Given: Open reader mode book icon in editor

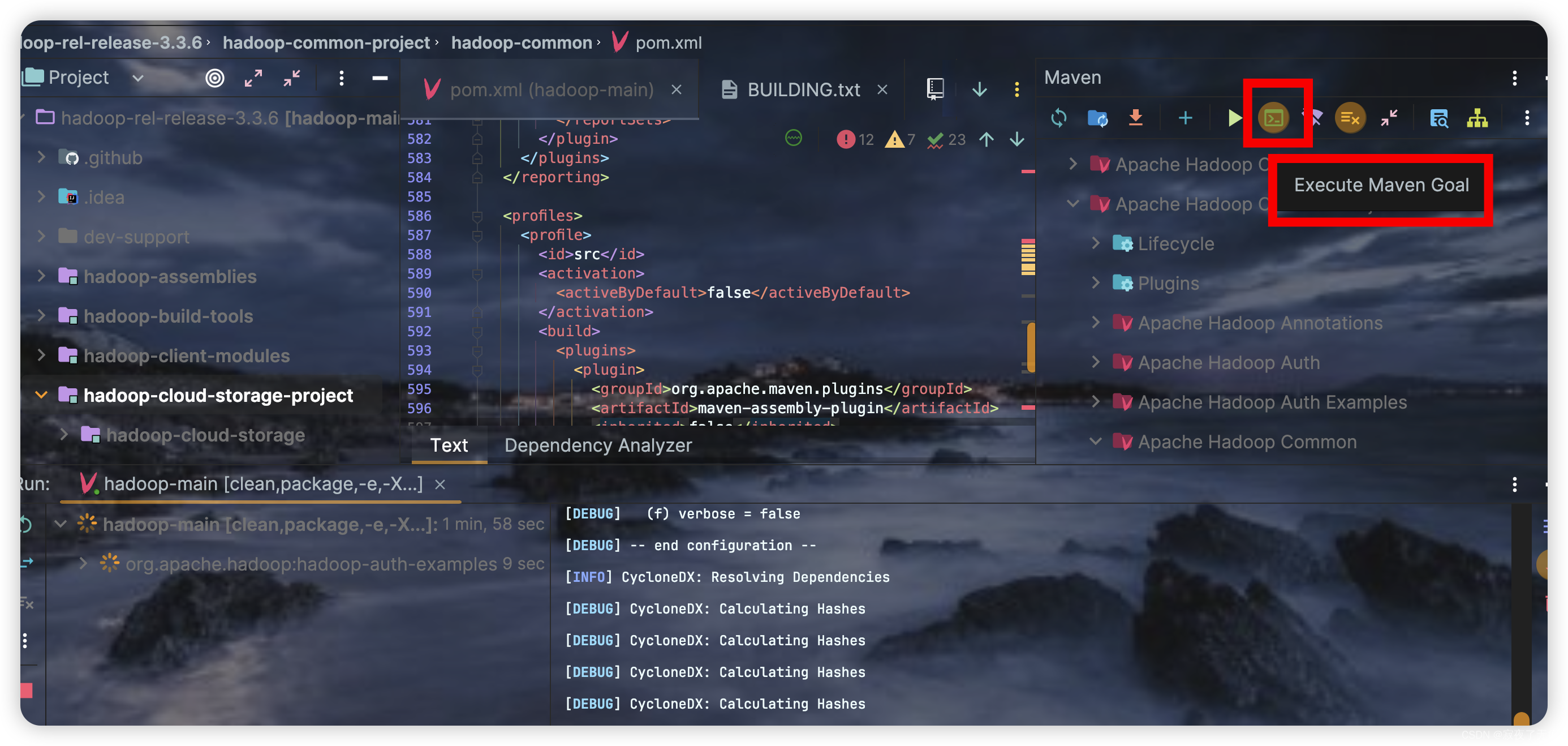Looking at the screenshot, I should (x=935, y=89).
